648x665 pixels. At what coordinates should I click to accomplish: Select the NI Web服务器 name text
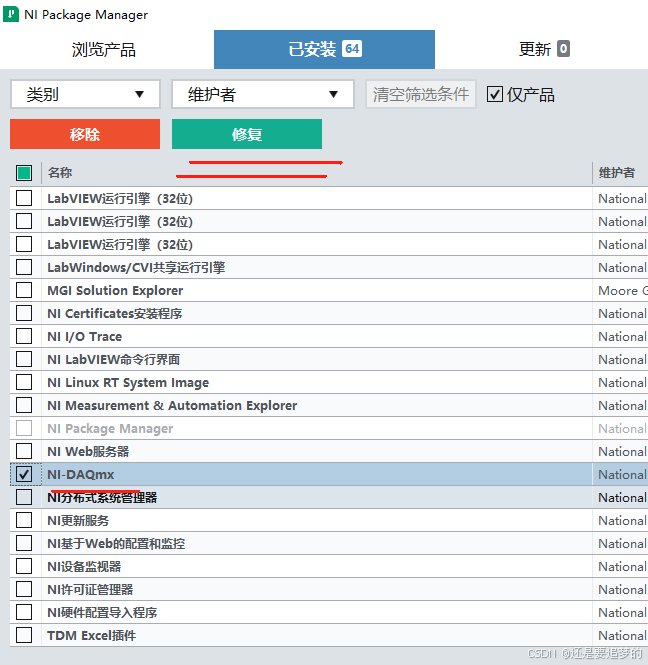point(88,451)
